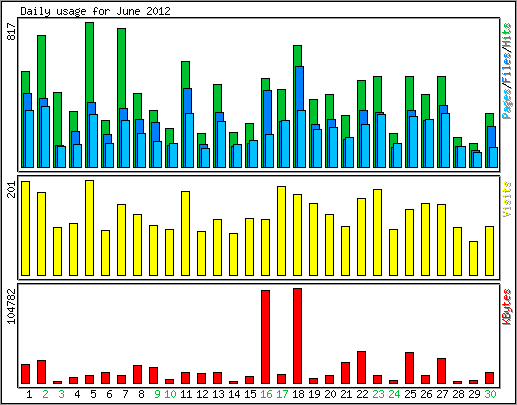Select day label "15"
Image resolution: width=517 pixels, height=405 pixels.
(250, 394)
